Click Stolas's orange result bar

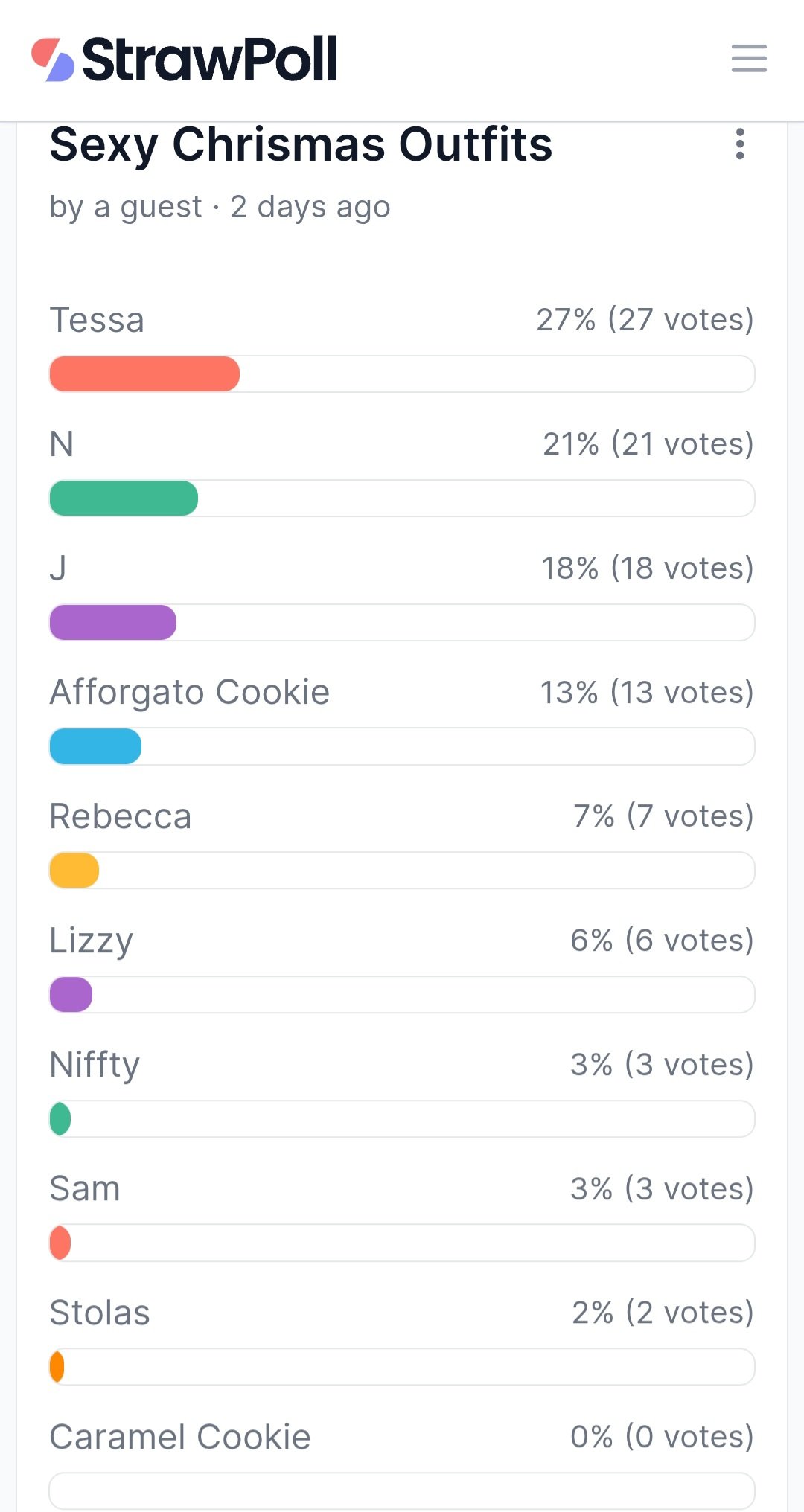tap(57, 1367)
